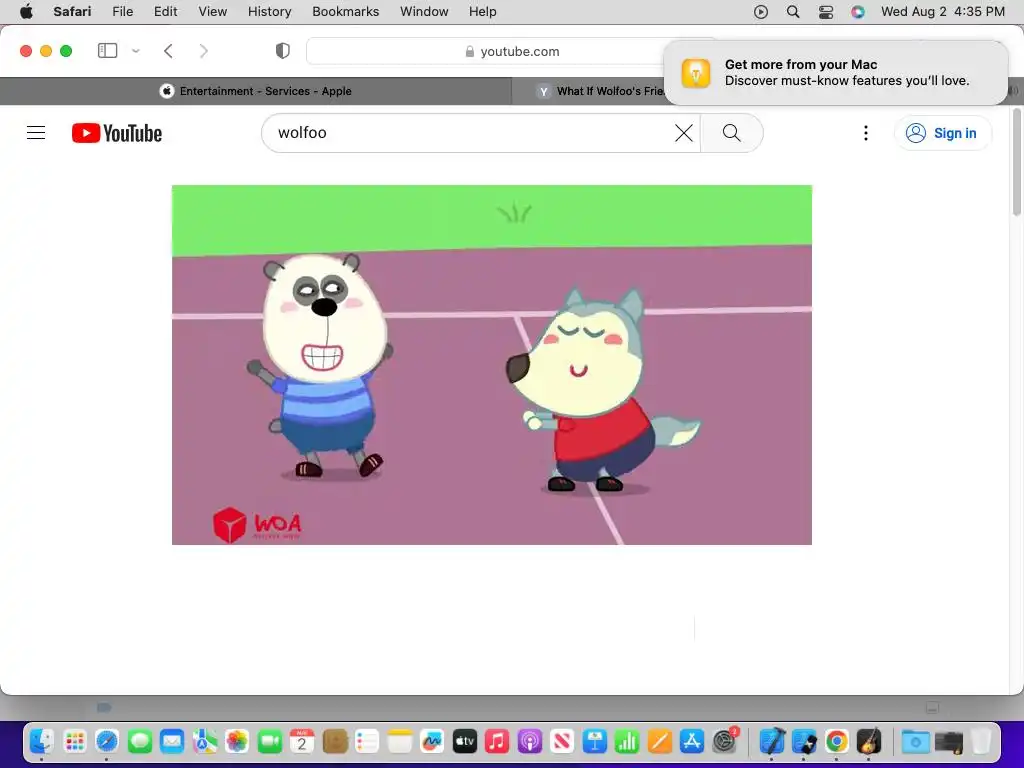
Task: Open Pages from the dock
Action: [x=660, y=741]
